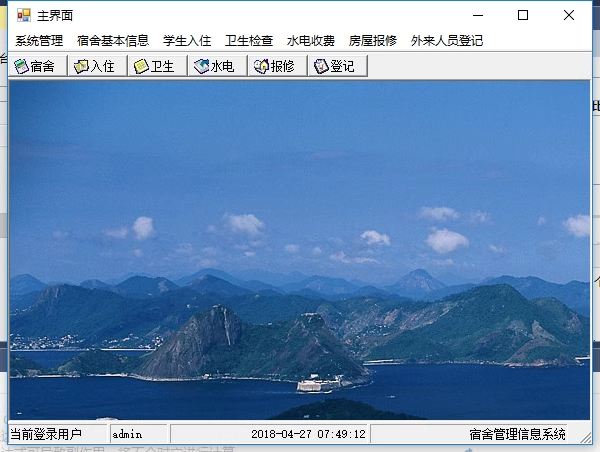Maximize the 主界面 window
Image resolution: width=600 pixels, height=452 pixels.
522,15
